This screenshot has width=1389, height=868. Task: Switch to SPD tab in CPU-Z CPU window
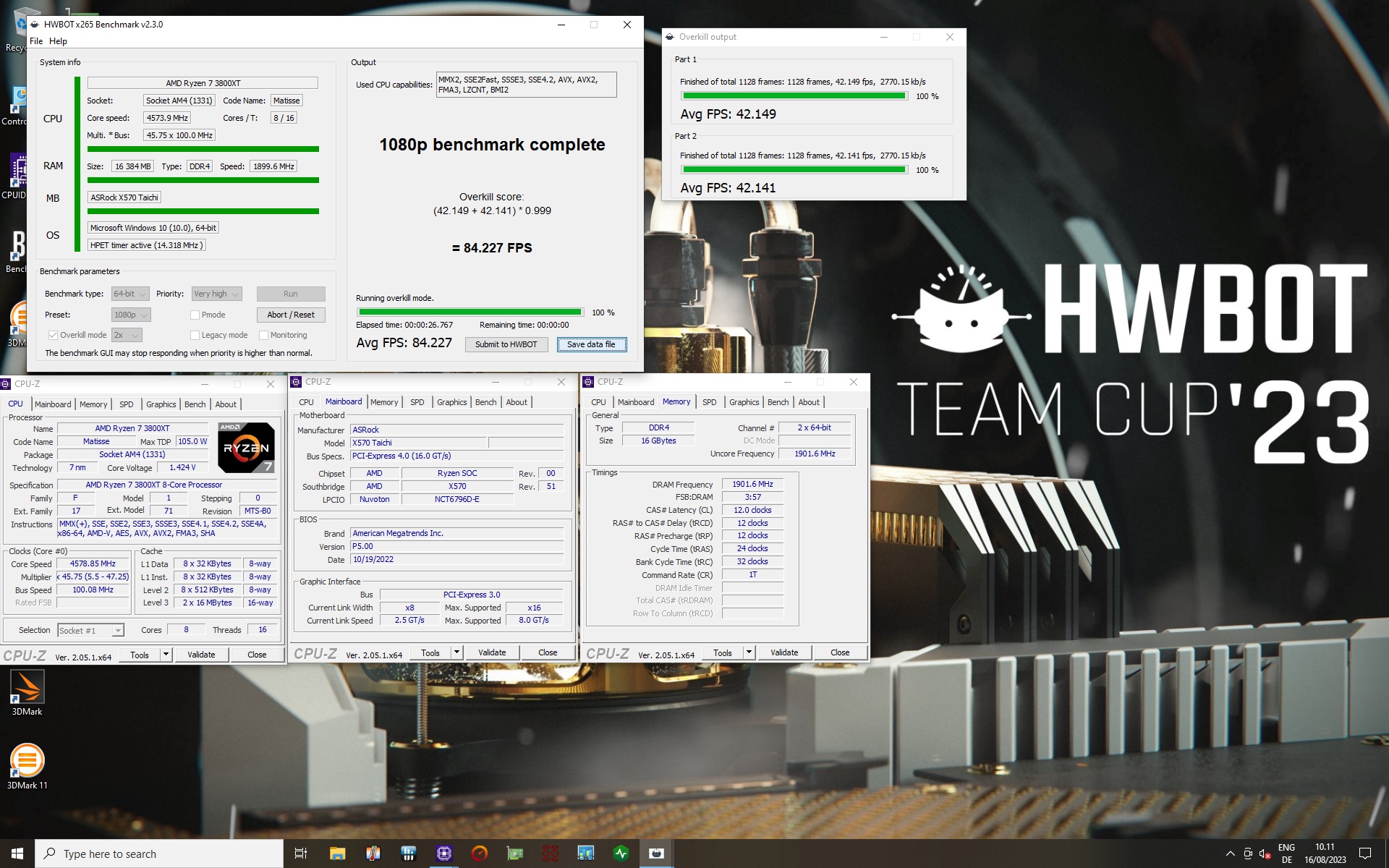(x=127, y=404)
